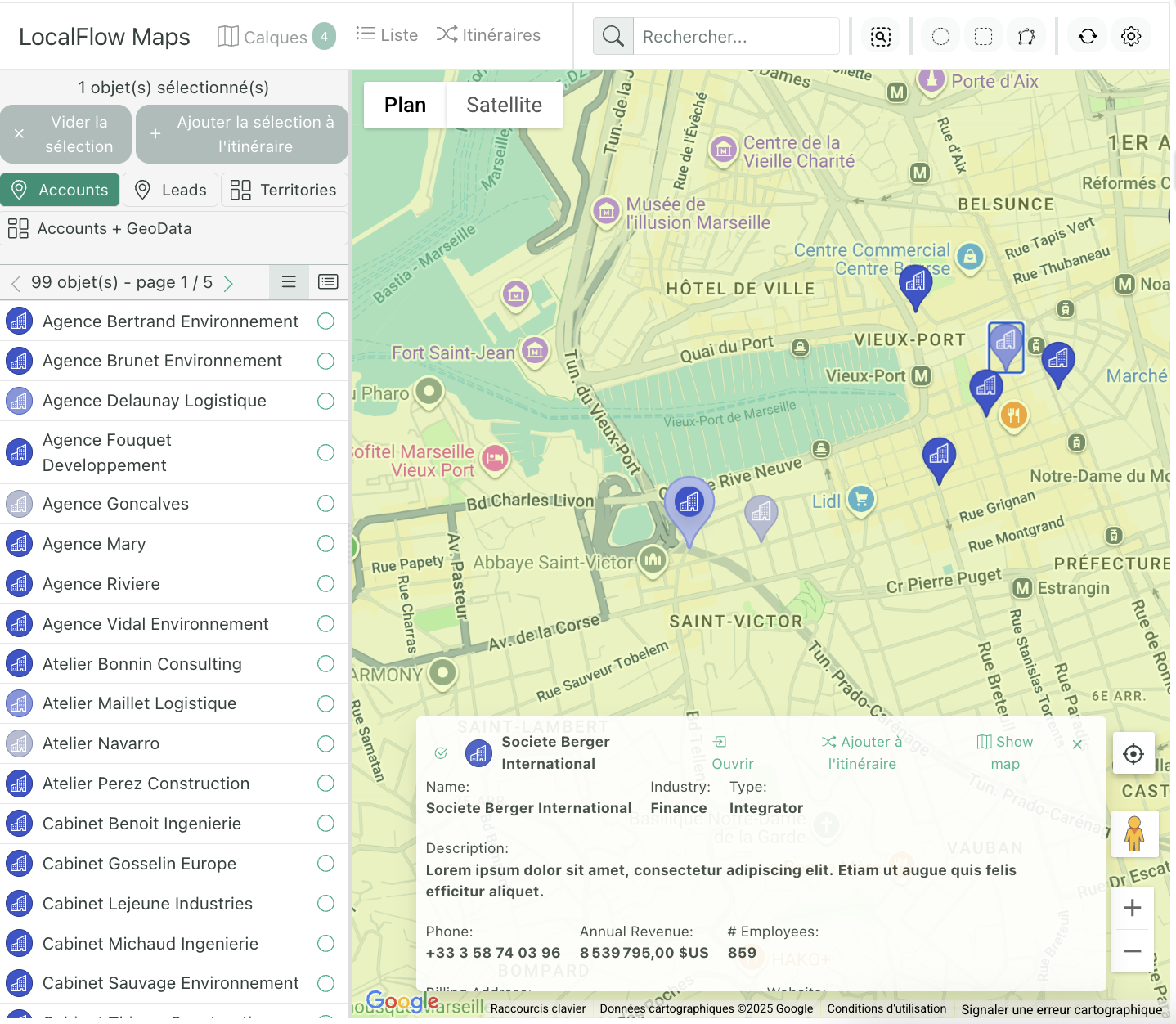Open settings gear icon
The image size is (1176, 1024).
pos(1131,37)
